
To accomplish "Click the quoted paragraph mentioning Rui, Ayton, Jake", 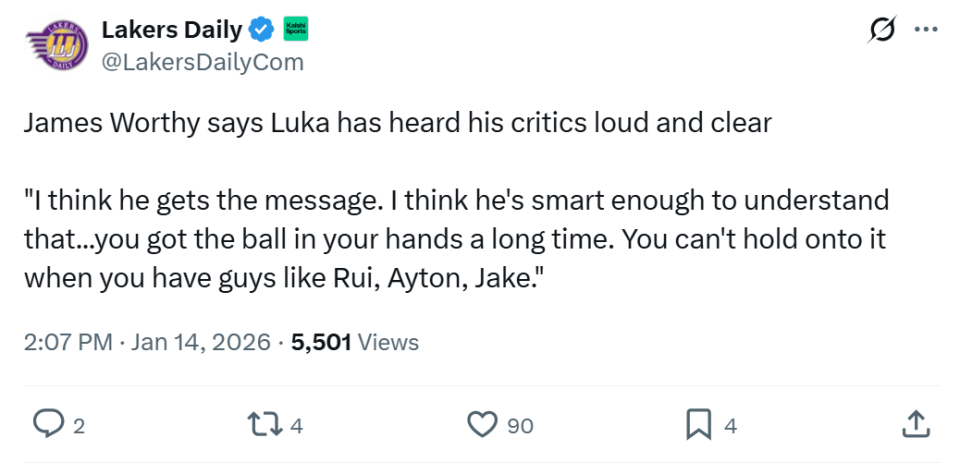I will point(455,241).
